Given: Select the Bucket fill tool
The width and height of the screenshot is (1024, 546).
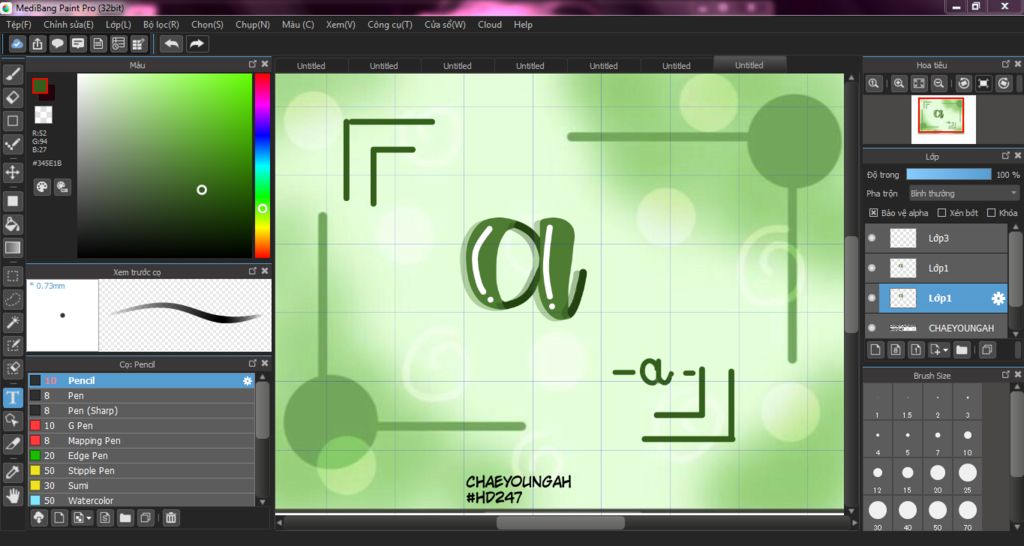Looking at the screenshot, I should 12,224.
